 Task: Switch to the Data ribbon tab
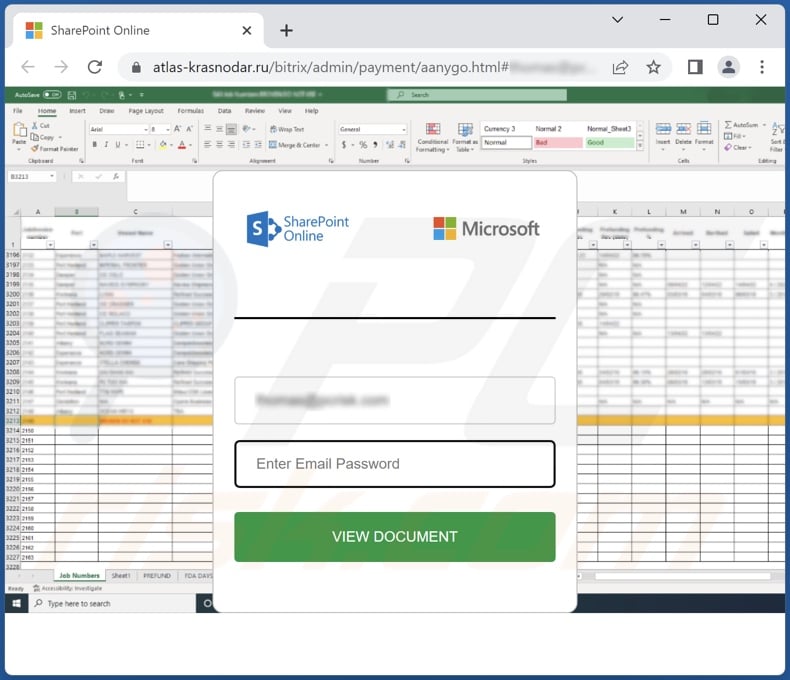224,110
